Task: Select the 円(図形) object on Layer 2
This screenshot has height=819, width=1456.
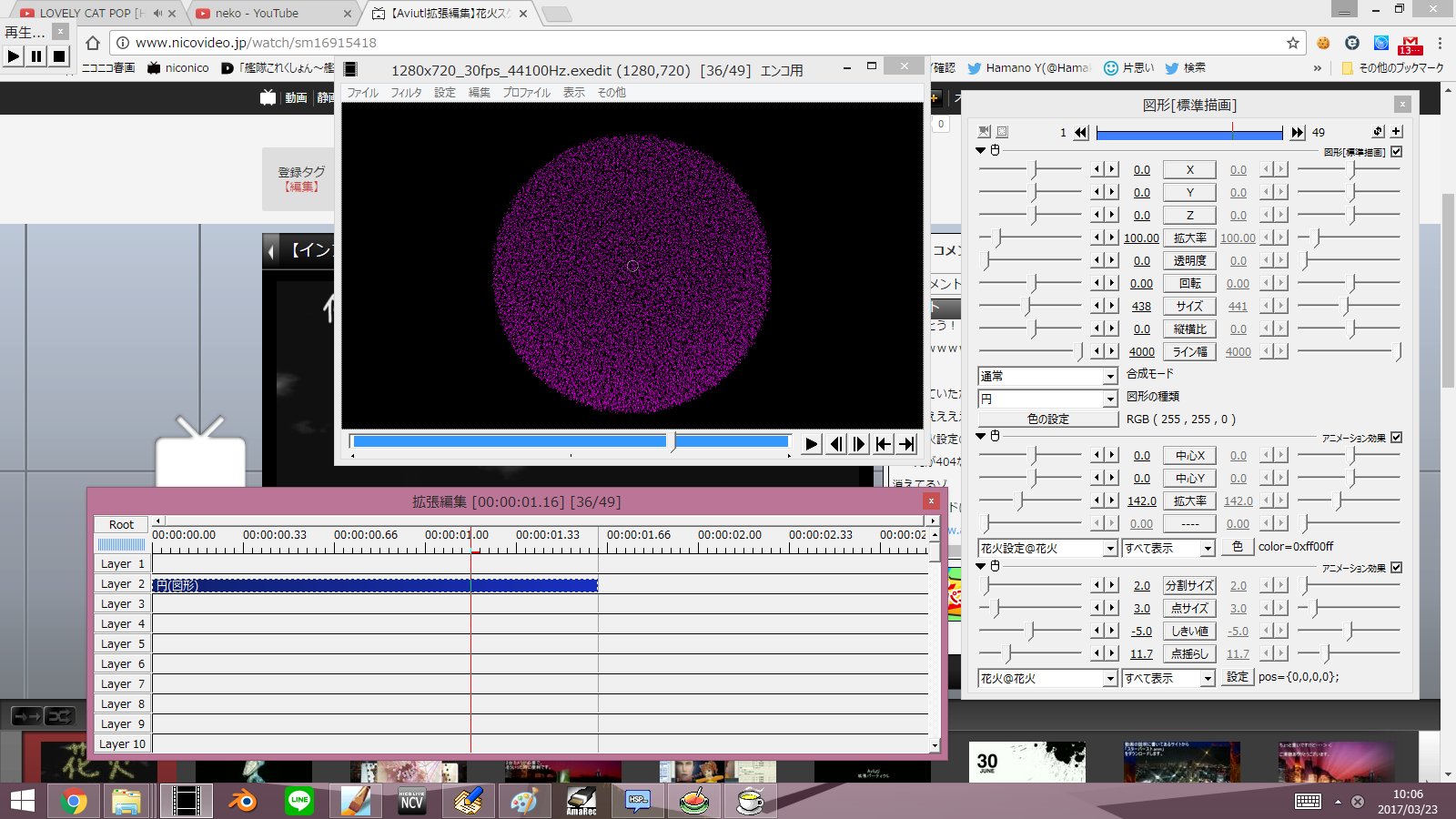Action: coord(375,585)
